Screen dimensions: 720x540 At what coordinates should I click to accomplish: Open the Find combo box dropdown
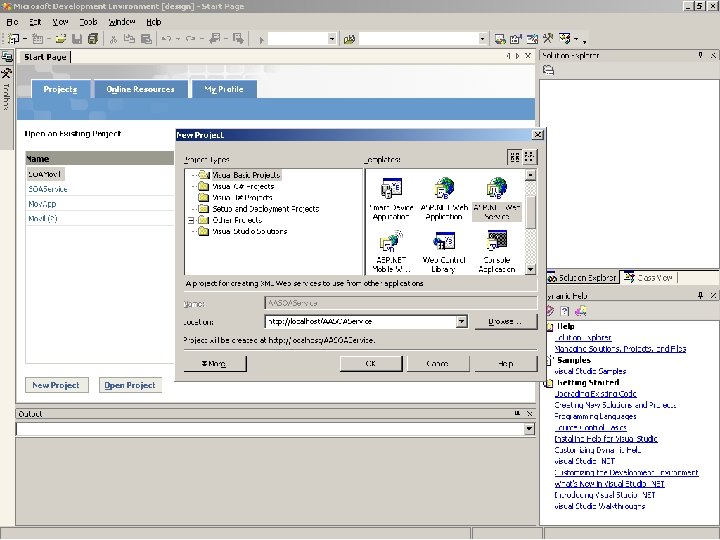point(482,39)
